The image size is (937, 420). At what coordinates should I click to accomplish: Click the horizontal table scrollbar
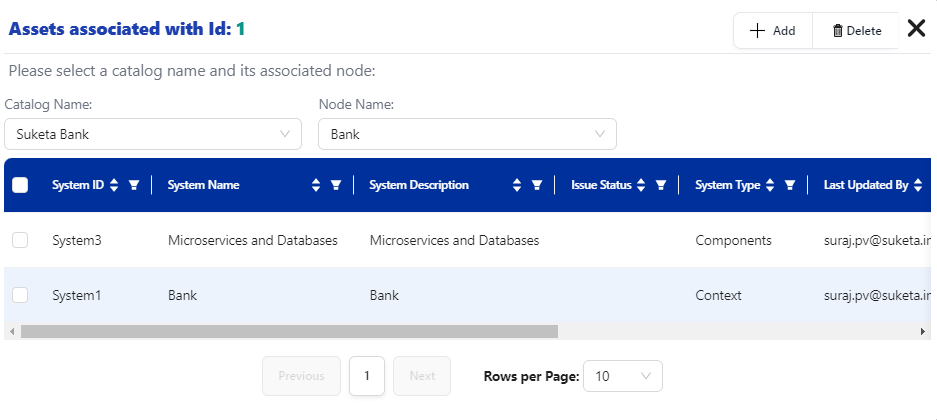[289, 331]
